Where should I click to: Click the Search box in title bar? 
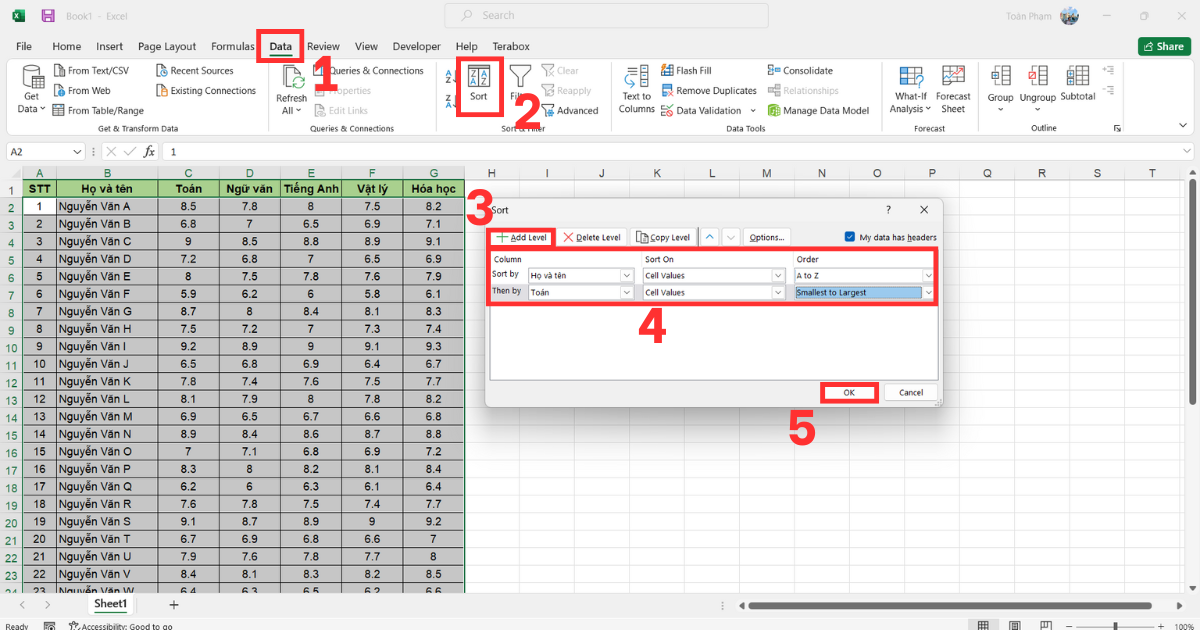pos(605,16)
